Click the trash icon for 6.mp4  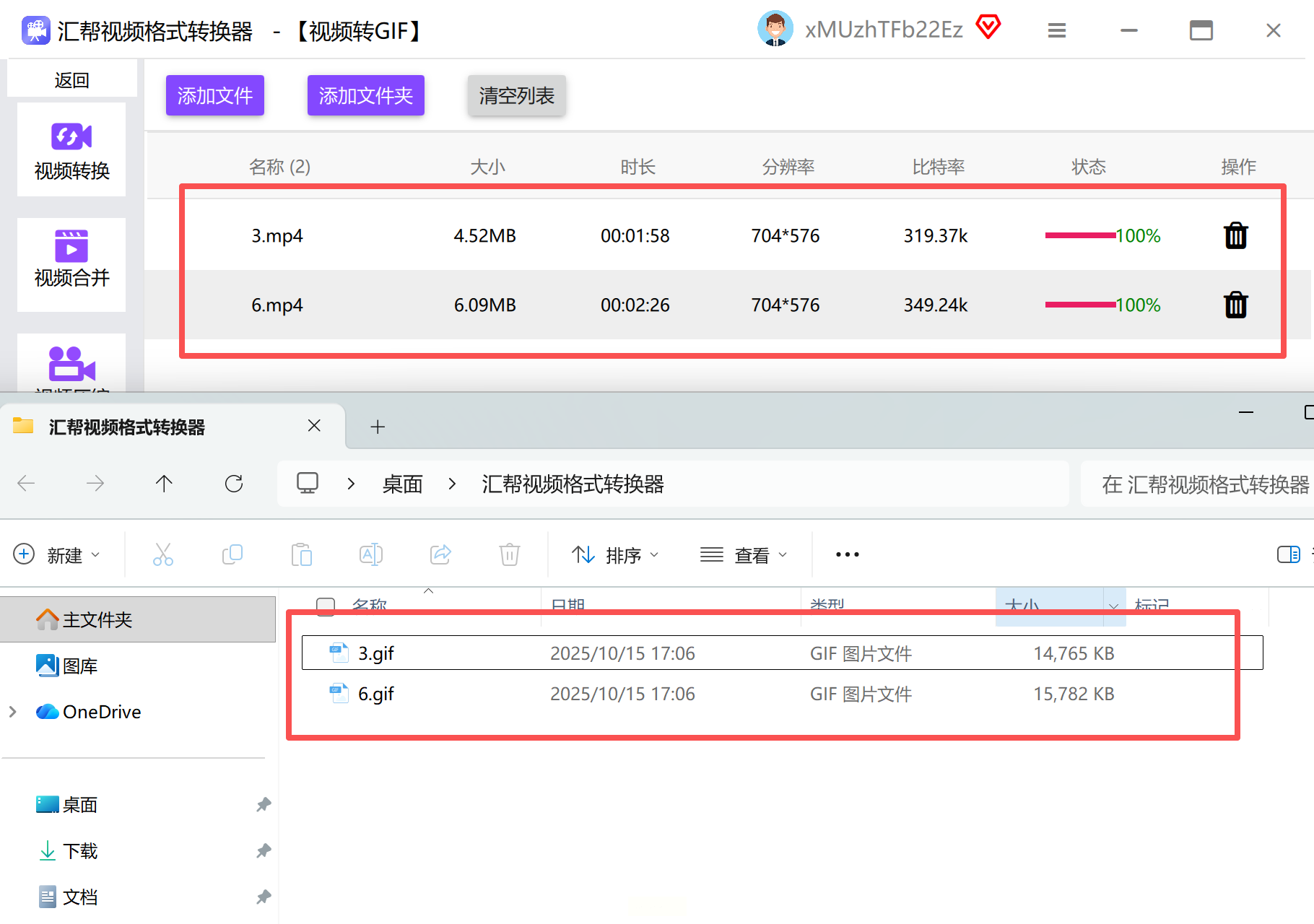click(1235, 305)
